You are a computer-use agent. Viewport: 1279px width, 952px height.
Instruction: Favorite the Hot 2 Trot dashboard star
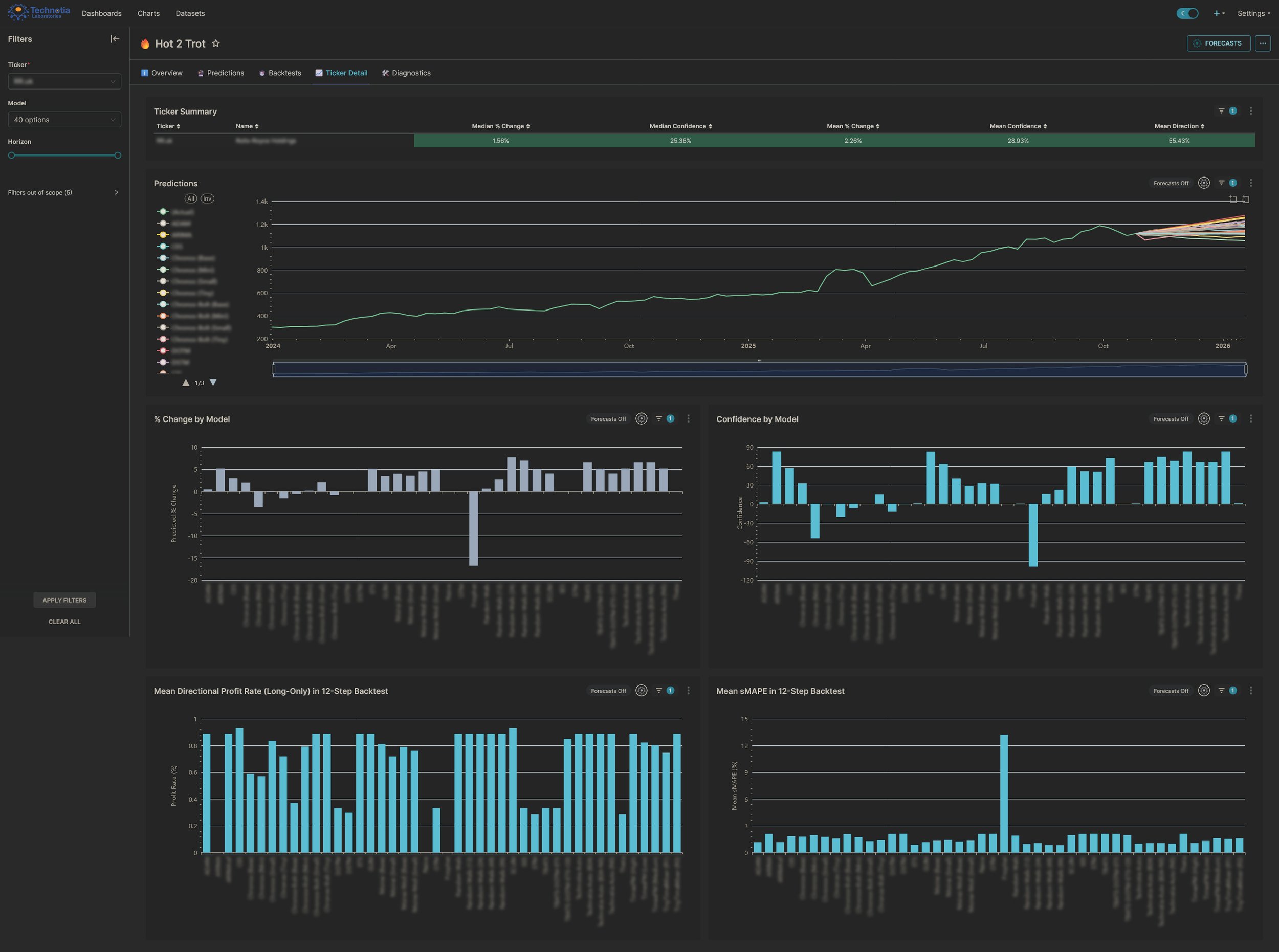tap(215, 43)
